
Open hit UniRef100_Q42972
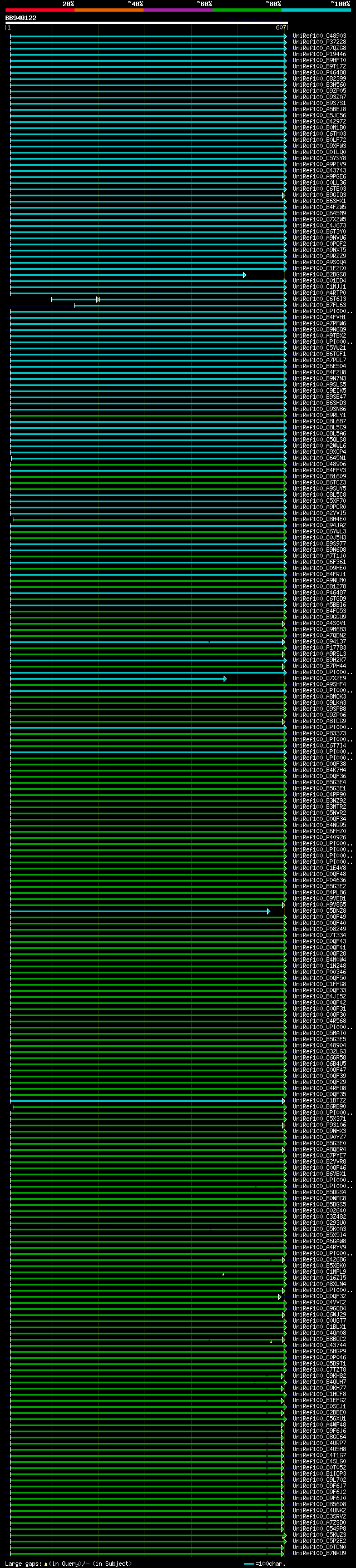click(x=319, y=122)
